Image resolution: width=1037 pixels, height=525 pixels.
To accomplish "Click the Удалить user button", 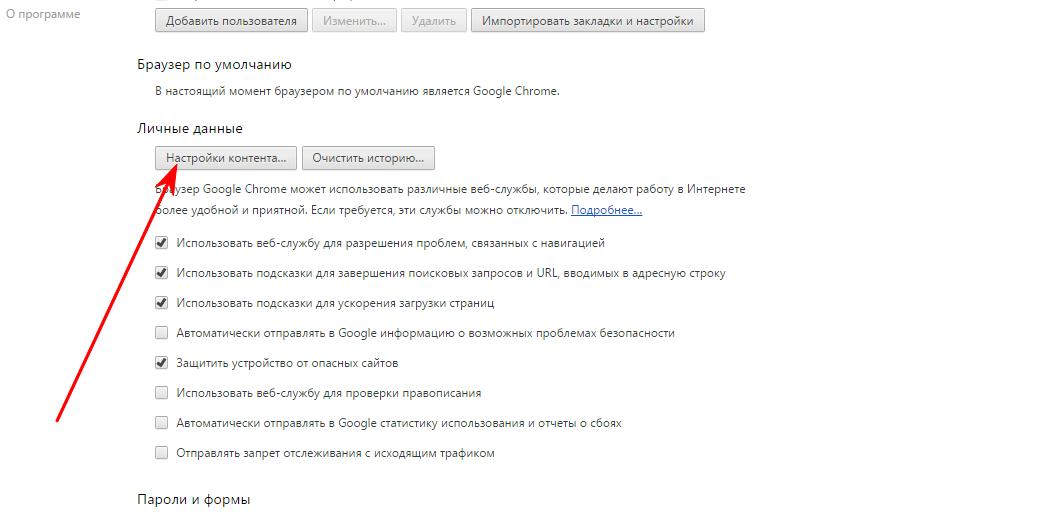I will (434, 20).
